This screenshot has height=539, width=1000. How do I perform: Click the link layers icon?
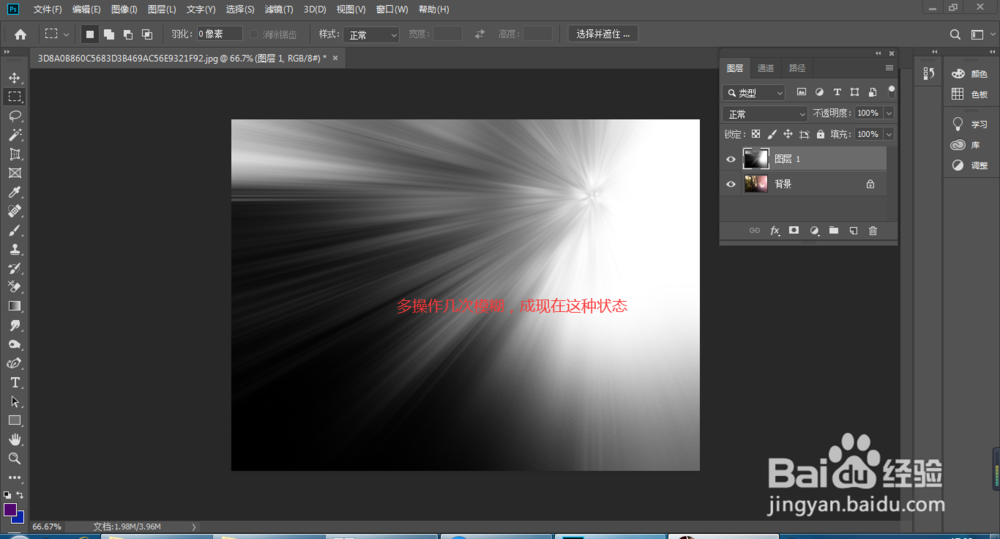[x=754, y=230]
